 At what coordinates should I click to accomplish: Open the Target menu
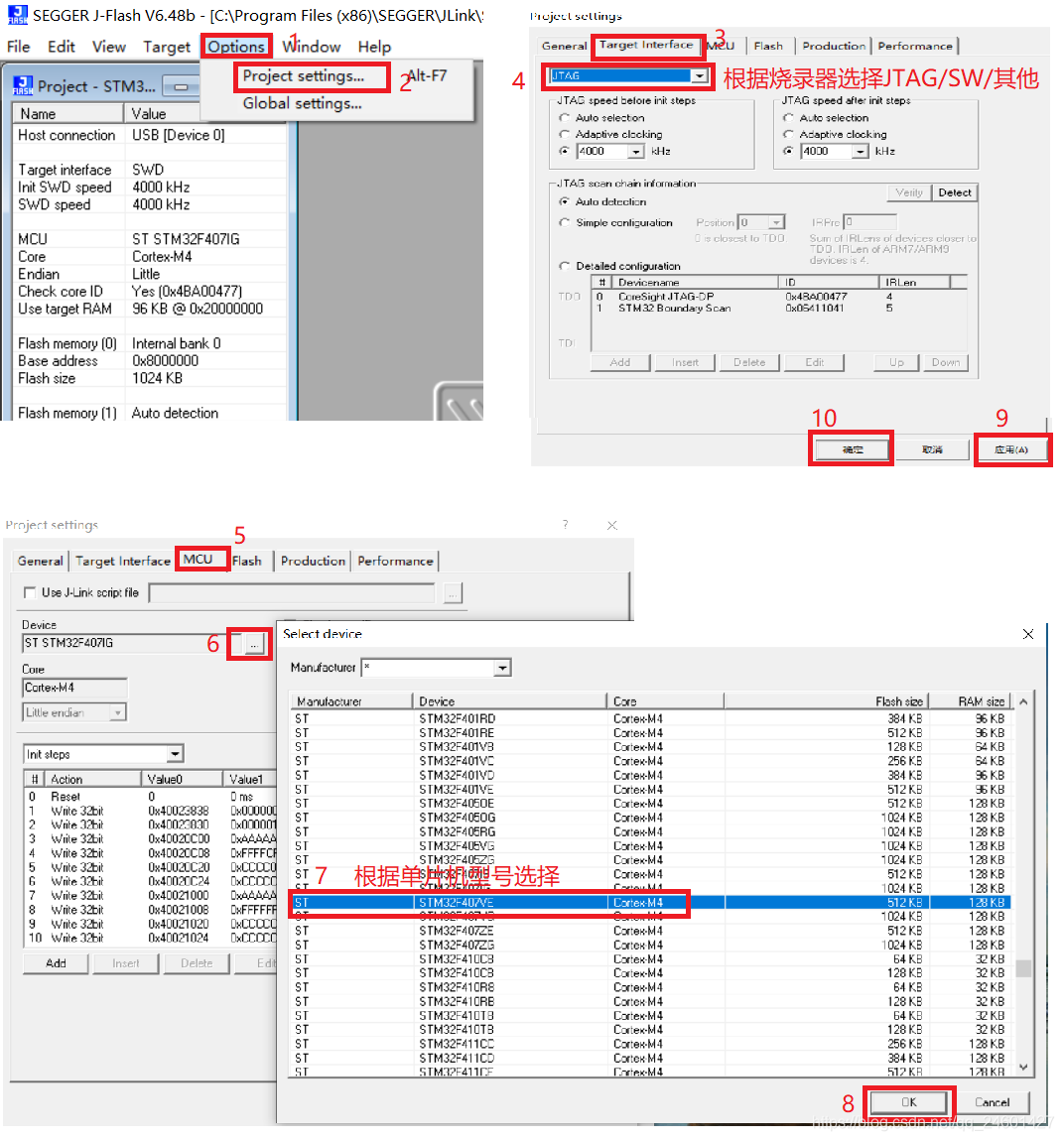(167, 47)
